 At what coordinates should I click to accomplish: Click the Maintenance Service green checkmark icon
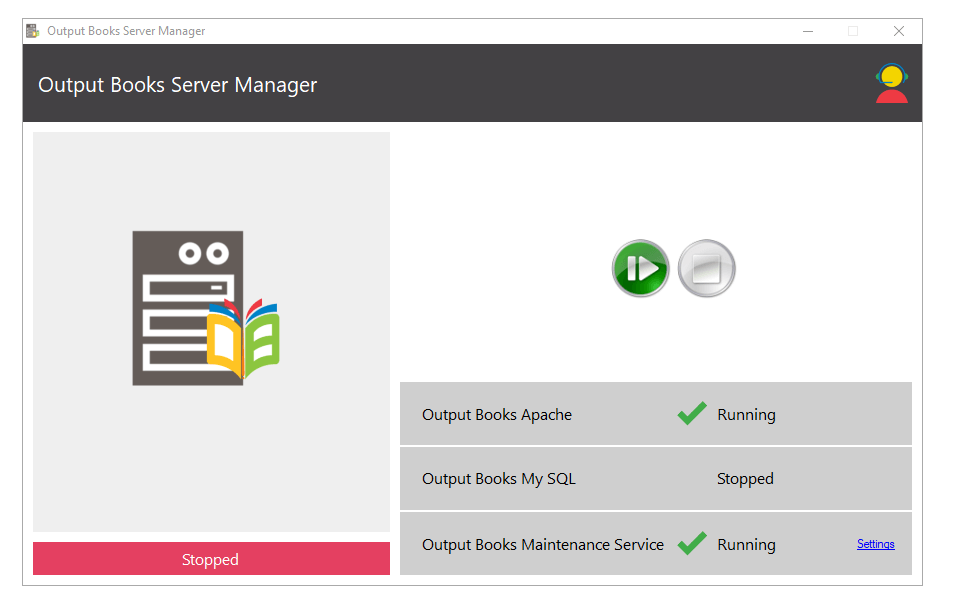pyautogui.click(x=692, y=544)
